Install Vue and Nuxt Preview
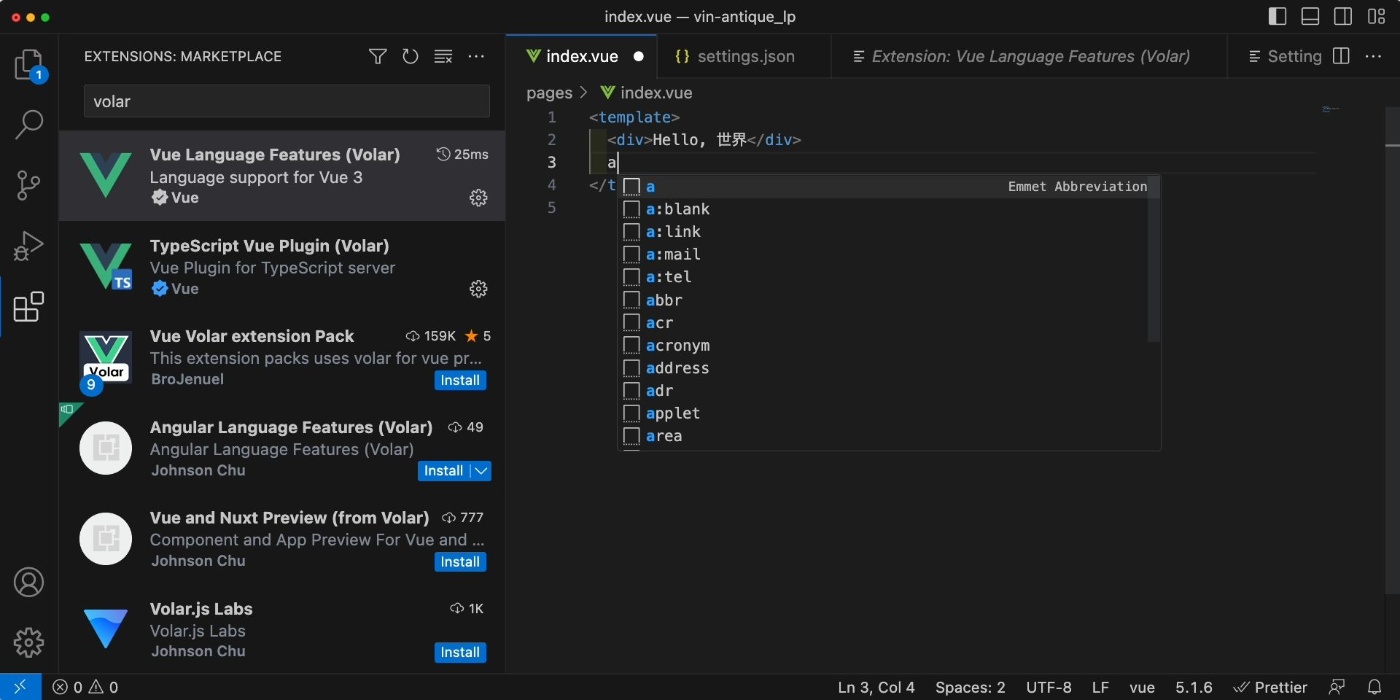The image size is (1400, 700). click(460, 562)
